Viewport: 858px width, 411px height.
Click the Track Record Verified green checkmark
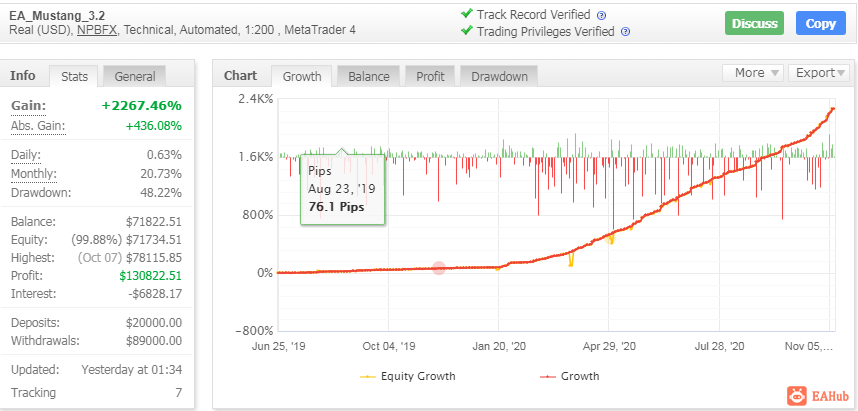coord(466,14)
